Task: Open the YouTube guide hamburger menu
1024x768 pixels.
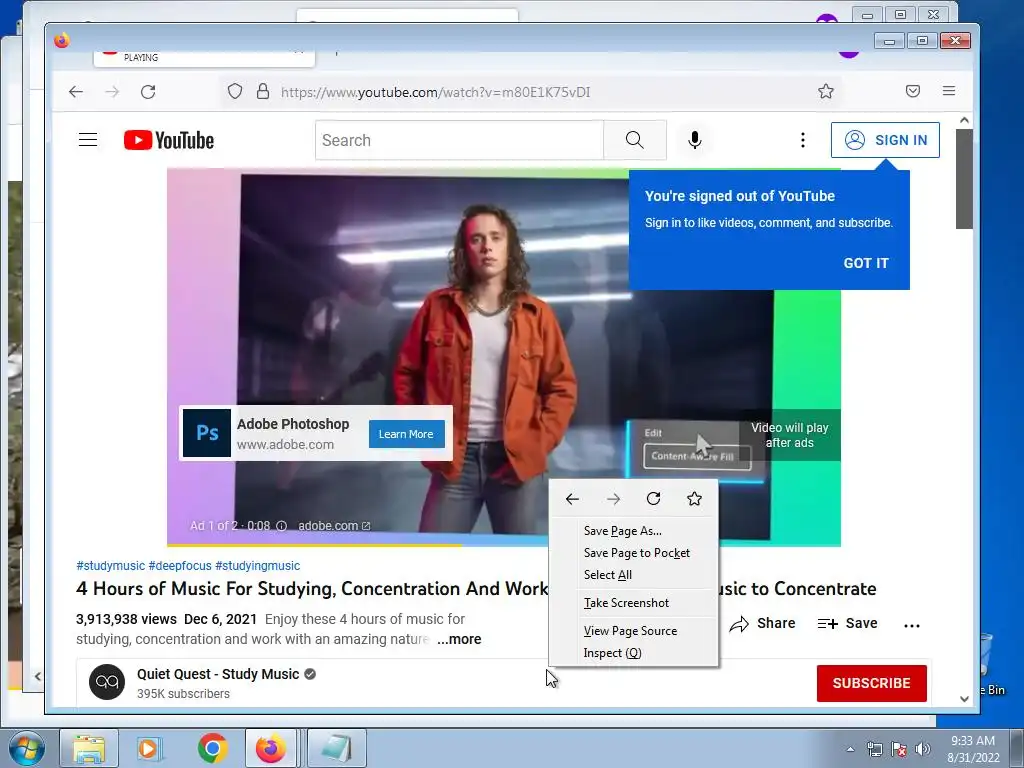Action: click(88, 140)
